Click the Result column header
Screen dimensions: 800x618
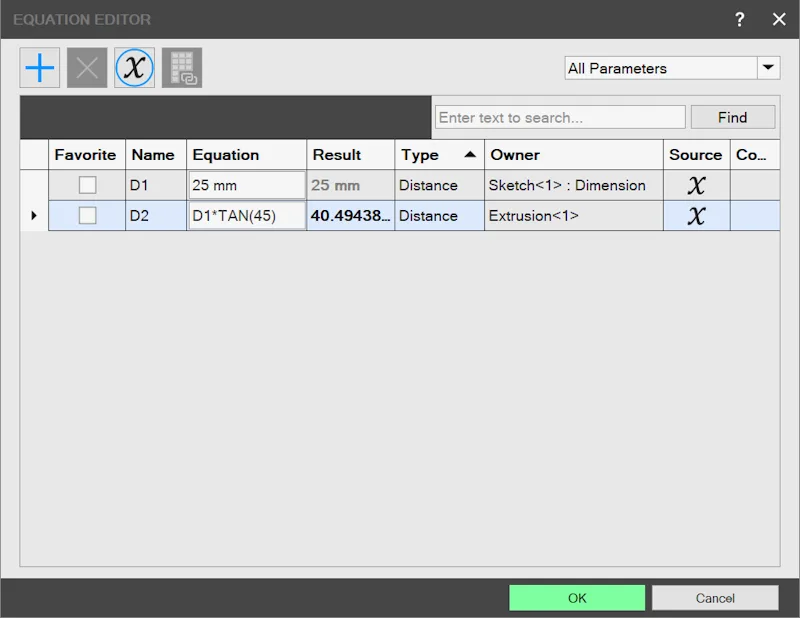(351, 155)
